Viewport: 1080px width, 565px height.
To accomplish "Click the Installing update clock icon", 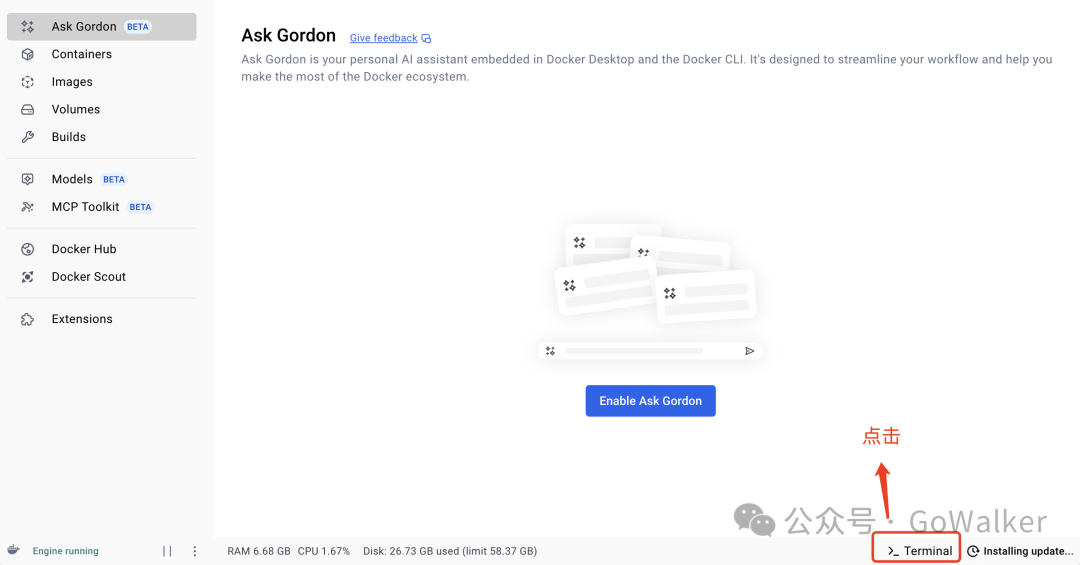I will pyautogui.click(x=973, y=551).
